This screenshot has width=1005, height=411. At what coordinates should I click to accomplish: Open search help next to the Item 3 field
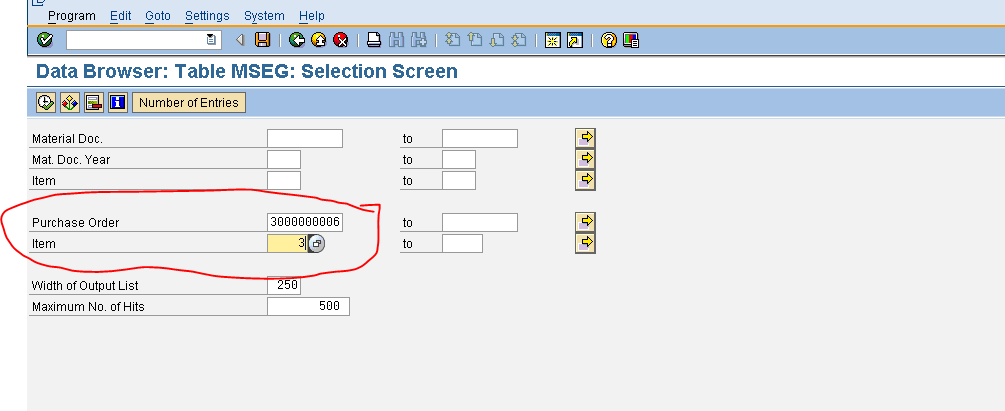317,244
